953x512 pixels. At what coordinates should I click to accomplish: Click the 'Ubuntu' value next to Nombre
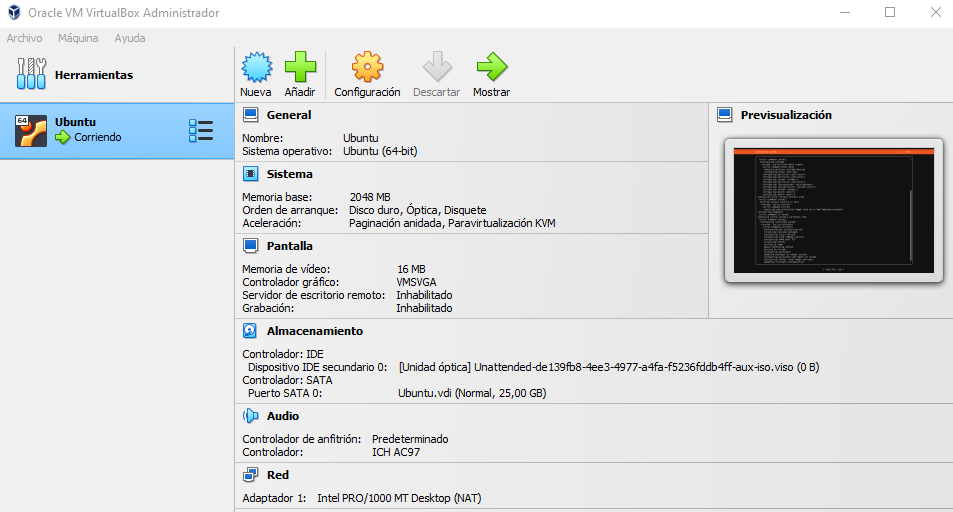tap(360, 138)
